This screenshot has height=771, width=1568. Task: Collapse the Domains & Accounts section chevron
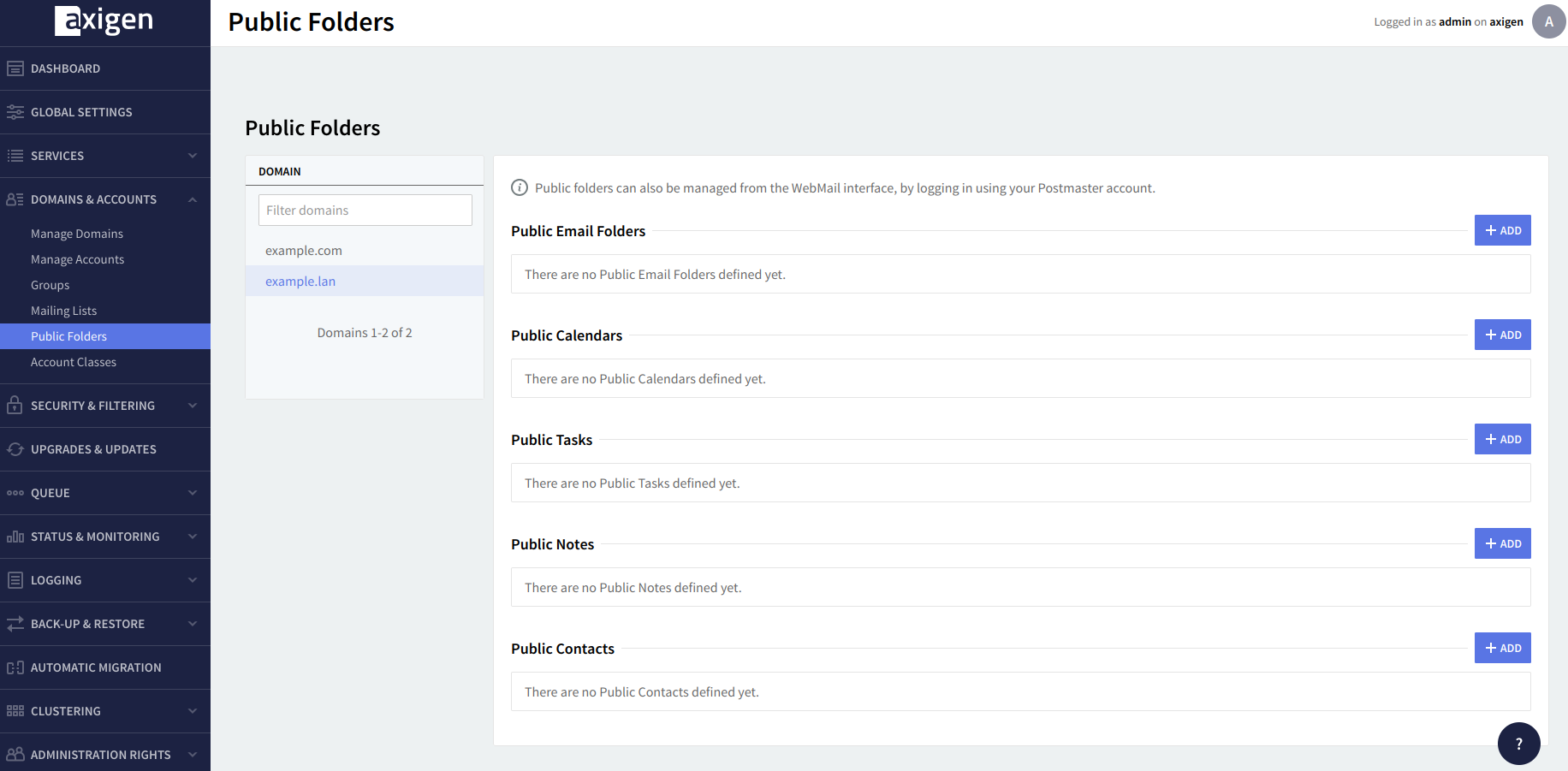pos(193,199)
